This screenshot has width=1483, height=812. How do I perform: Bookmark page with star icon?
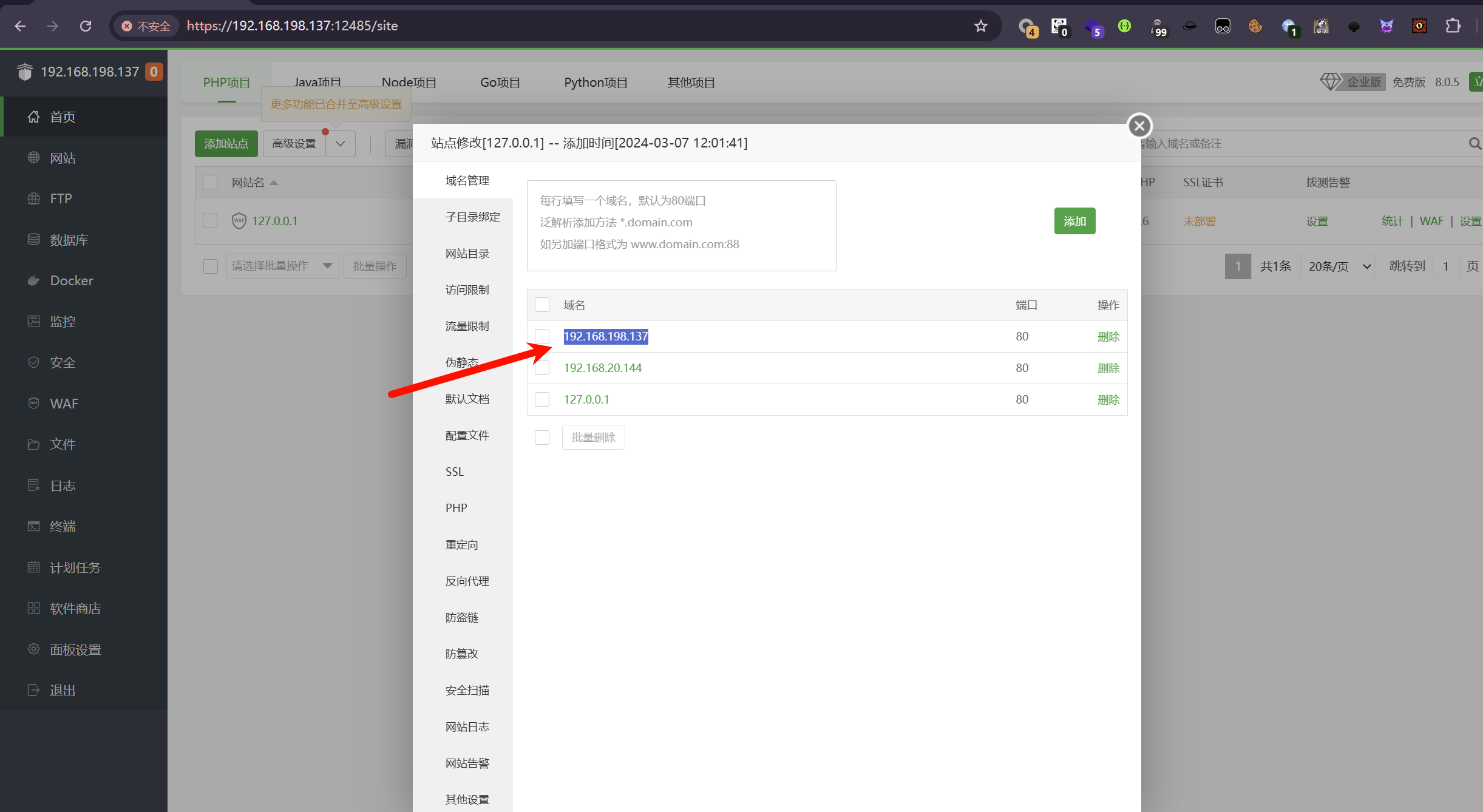[x=980, y=26]
